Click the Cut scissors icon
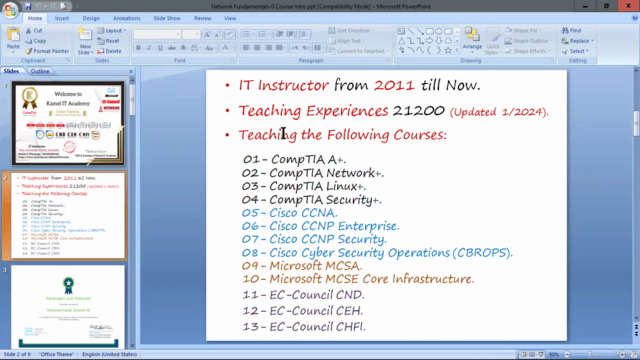This screenshot has height=360, width=640. tap(29, 31)
